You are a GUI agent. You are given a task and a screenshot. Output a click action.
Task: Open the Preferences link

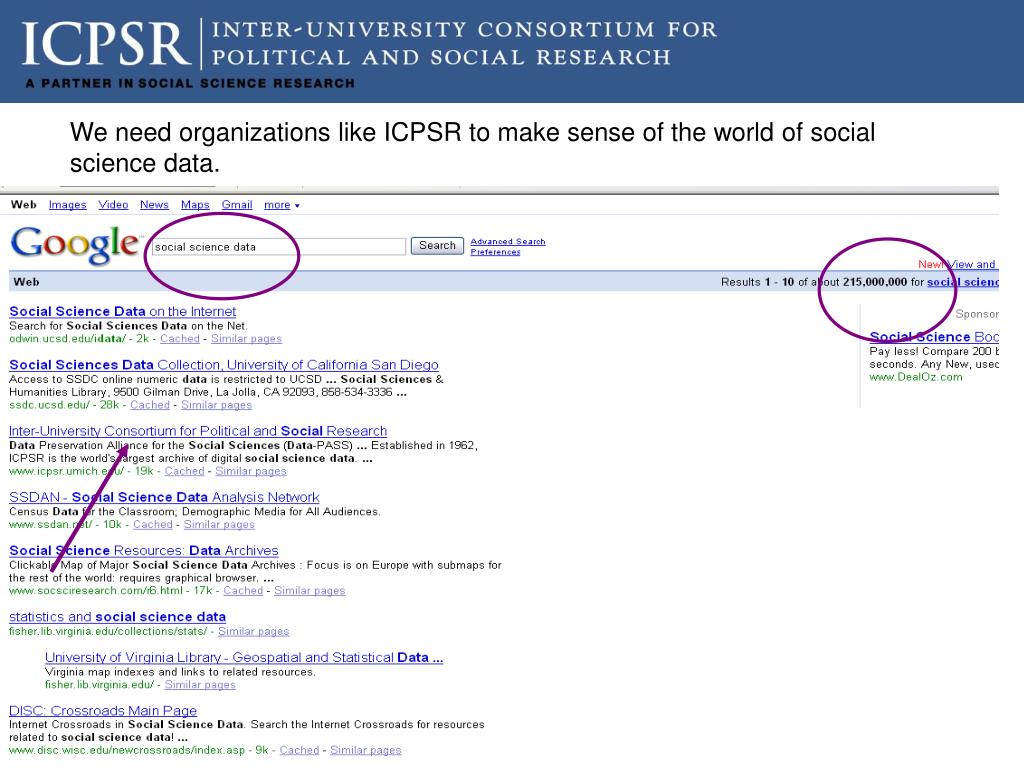pyautogui.click(x=496, y=252)
